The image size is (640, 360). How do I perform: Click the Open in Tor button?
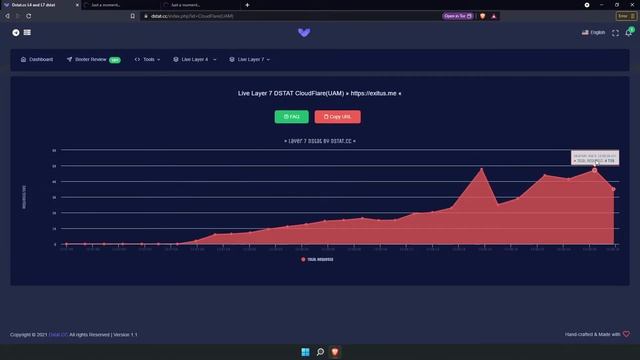(x=458, y=16)
